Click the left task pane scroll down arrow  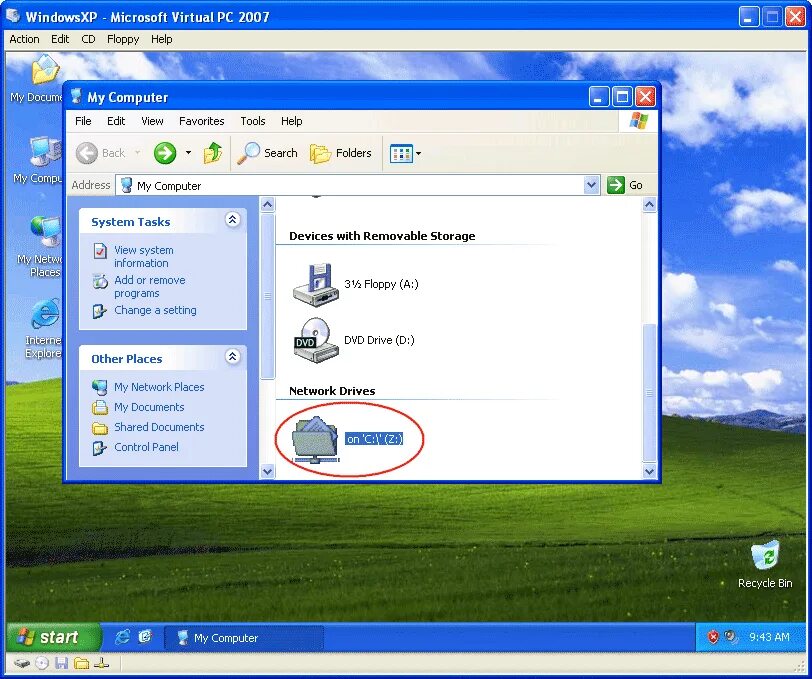click(x=267, y=471)
